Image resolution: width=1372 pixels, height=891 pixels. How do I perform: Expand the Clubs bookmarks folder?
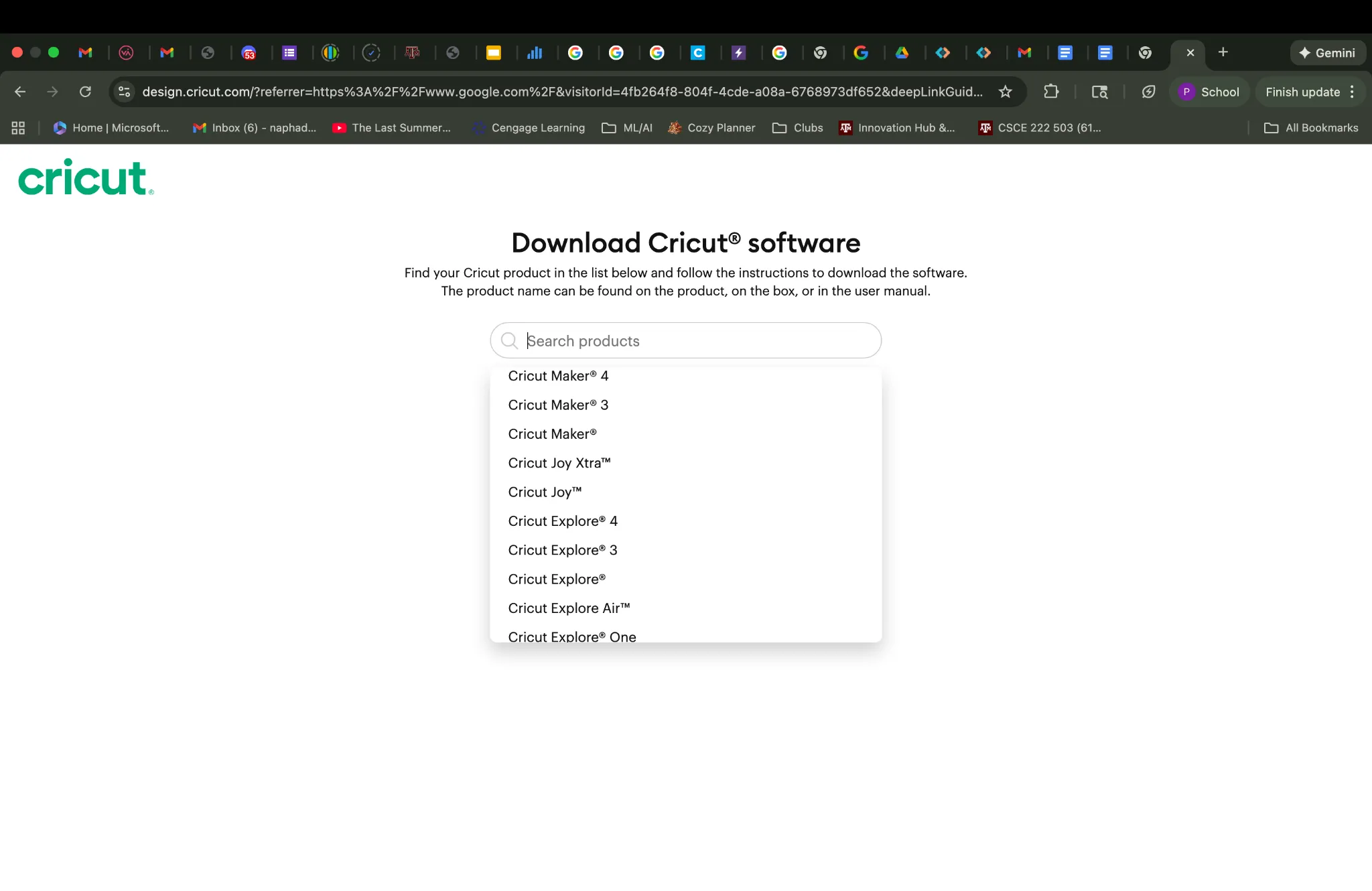(797, 128)
